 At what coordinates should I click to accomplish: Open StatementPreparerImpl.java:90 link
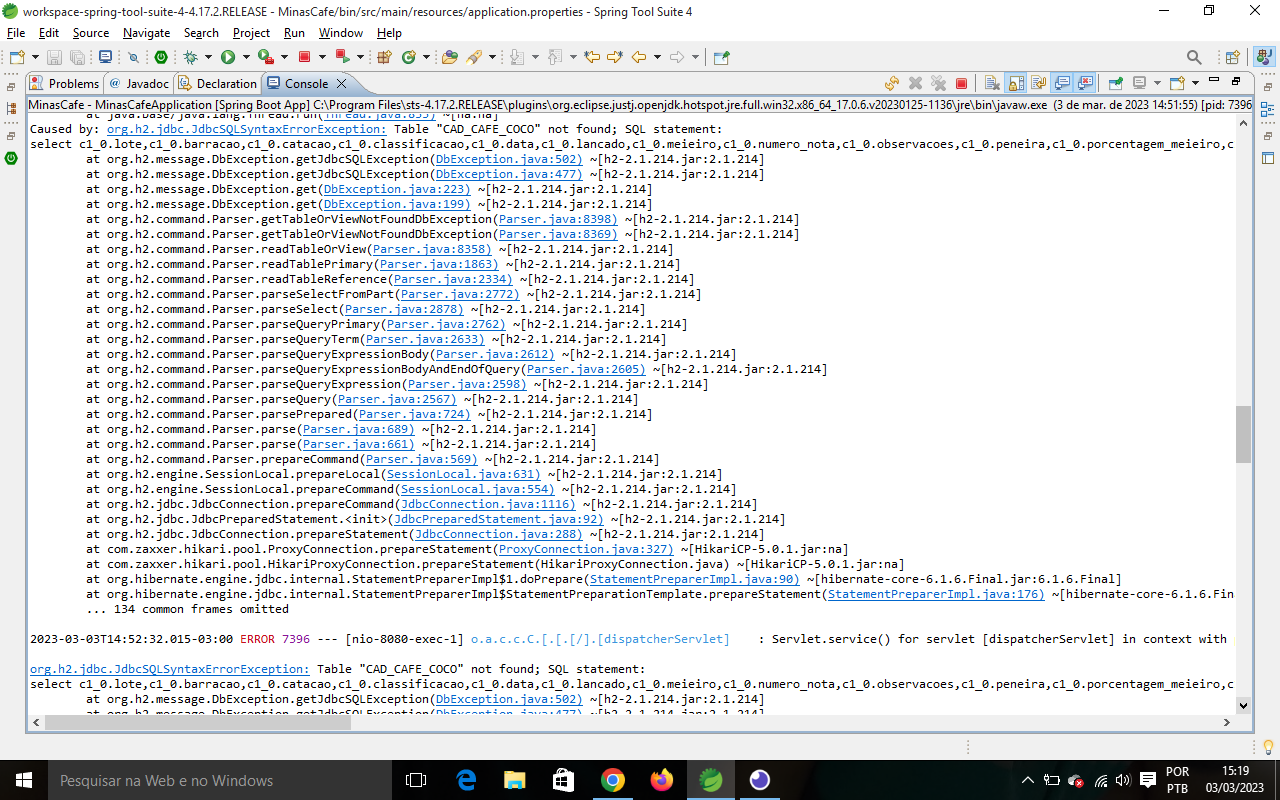(694, 579)
